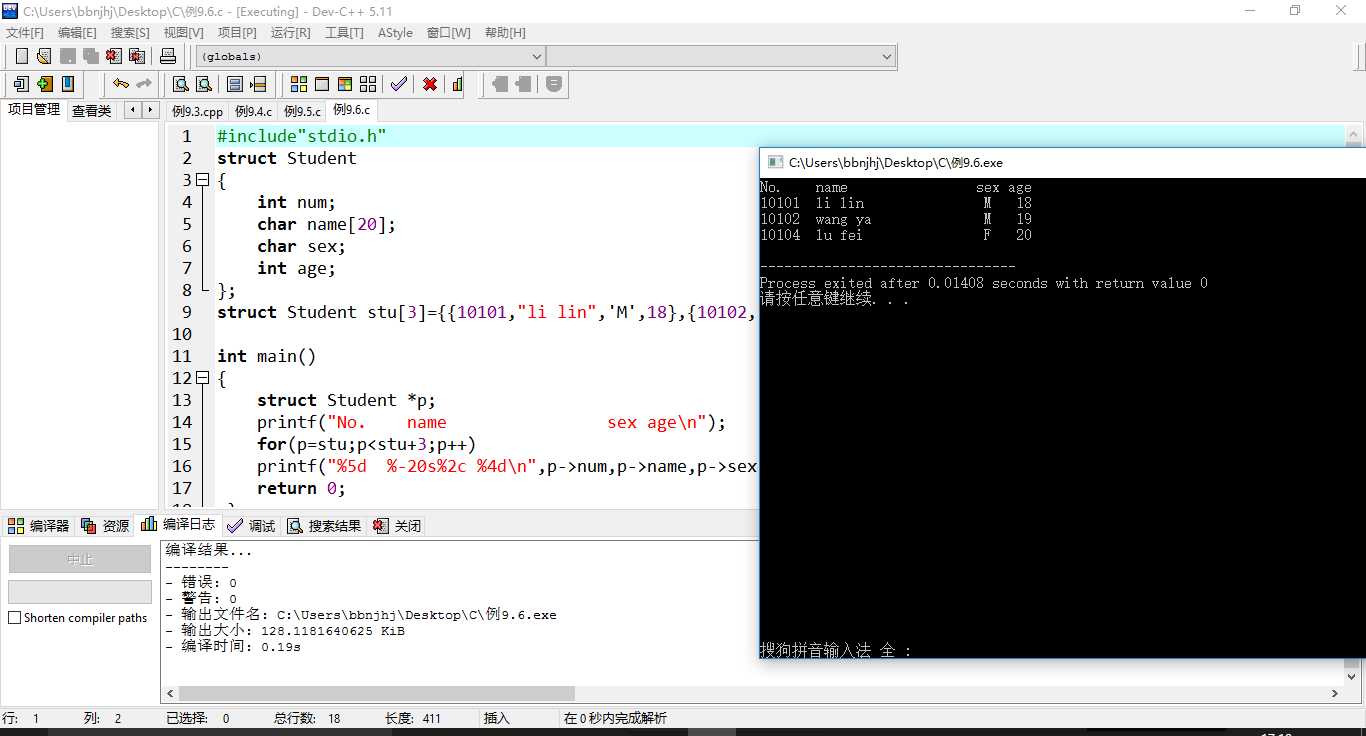This screenshot has width=1366, height=736.
Task: Click the Rebuild All grid icon
Action: 368,84
